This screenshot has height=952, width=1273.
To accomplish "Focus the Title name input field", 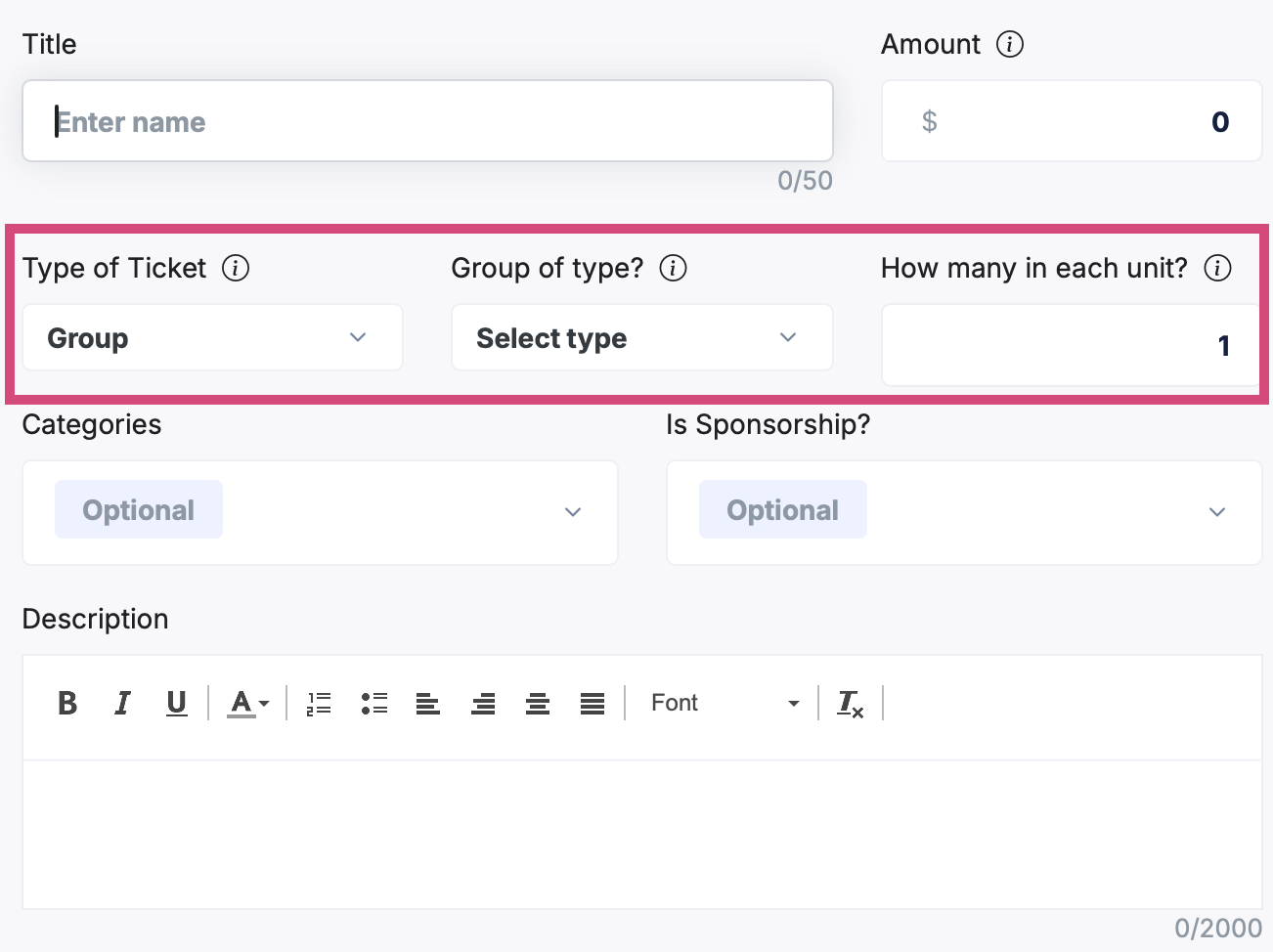I will click(427, 121).
